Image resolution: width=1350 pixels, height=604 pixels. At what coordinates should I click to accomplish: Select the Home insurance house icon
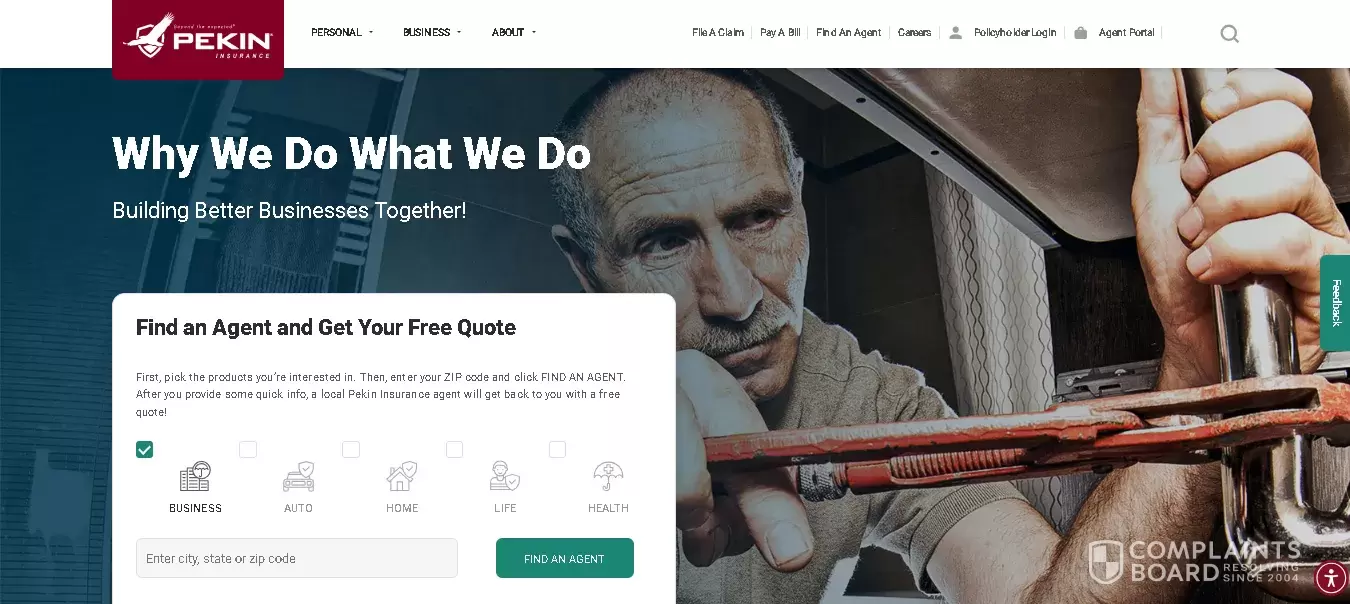tap(402, 476)
